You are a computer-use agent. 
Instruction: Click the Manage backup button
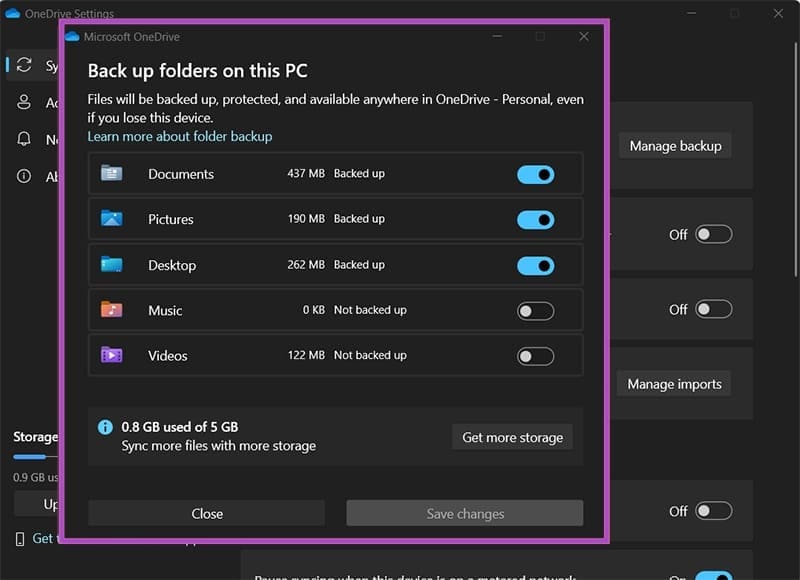click(x=674, y=145)
